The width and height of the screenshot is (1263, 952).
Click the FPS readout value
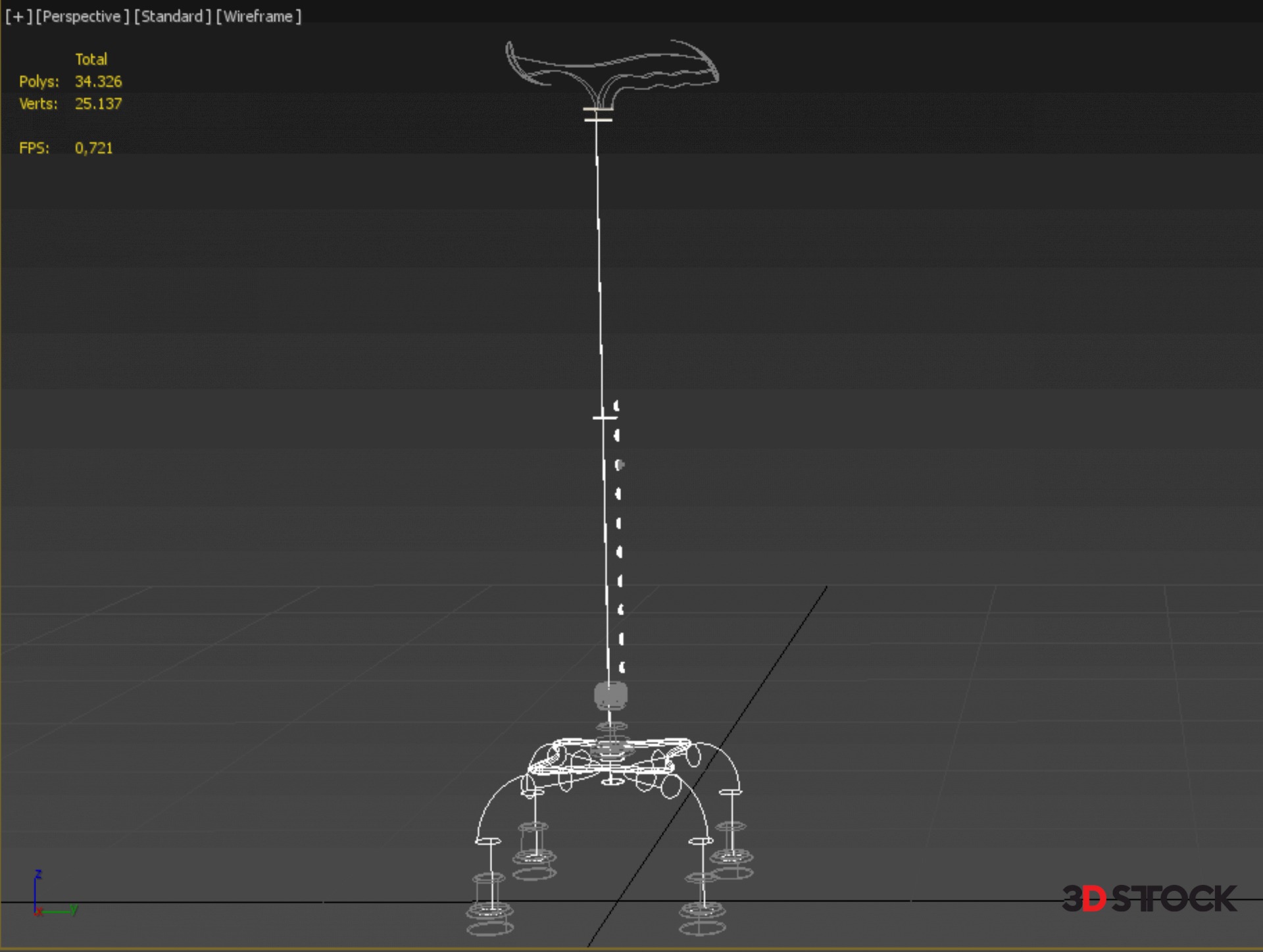93,148
